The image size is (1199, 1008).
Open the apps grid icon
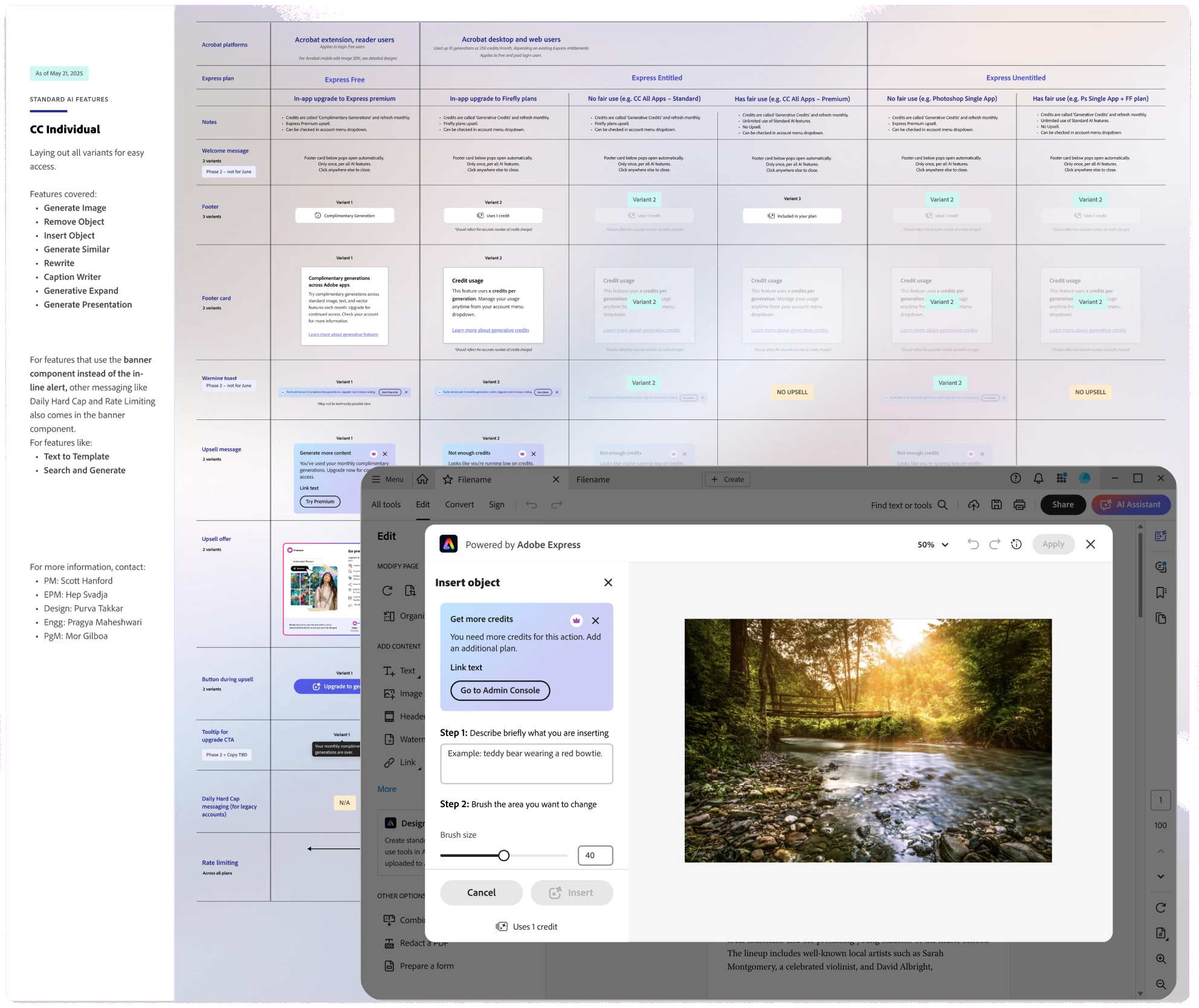[1061, 479]
